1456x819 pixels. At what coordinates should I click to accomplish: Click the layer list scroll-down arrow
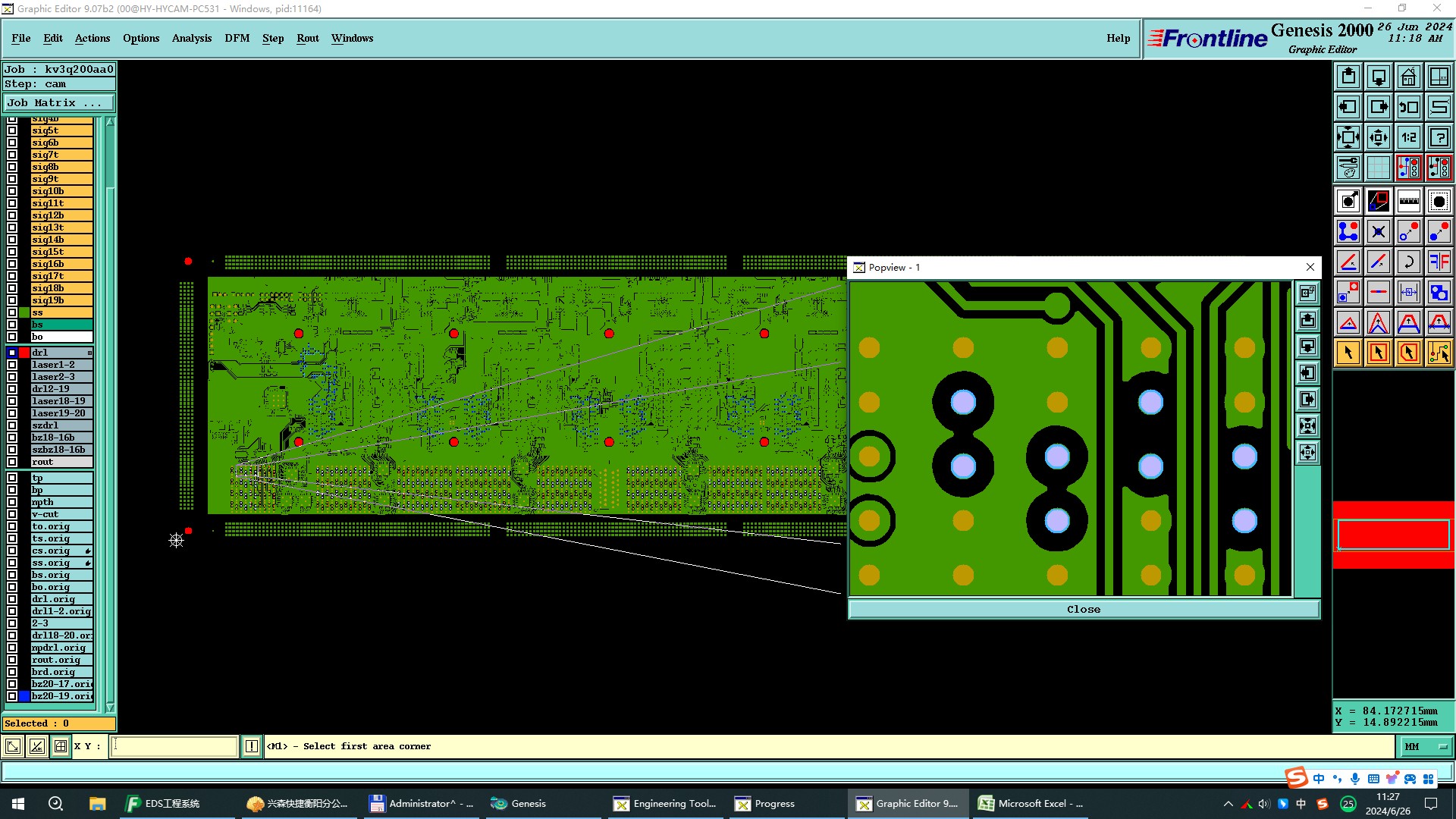coord(110,708)
